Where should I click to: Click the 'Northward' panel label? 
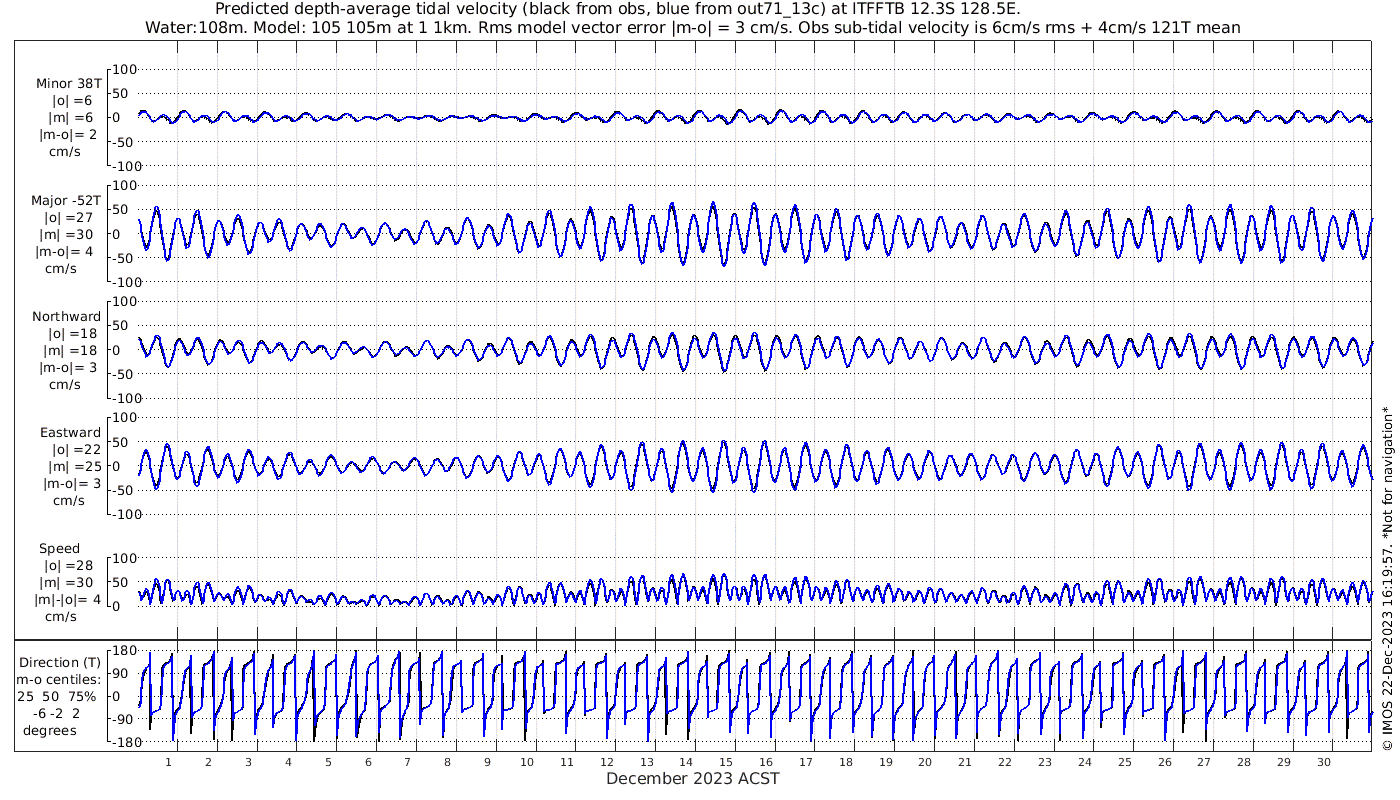click(67, 316)
